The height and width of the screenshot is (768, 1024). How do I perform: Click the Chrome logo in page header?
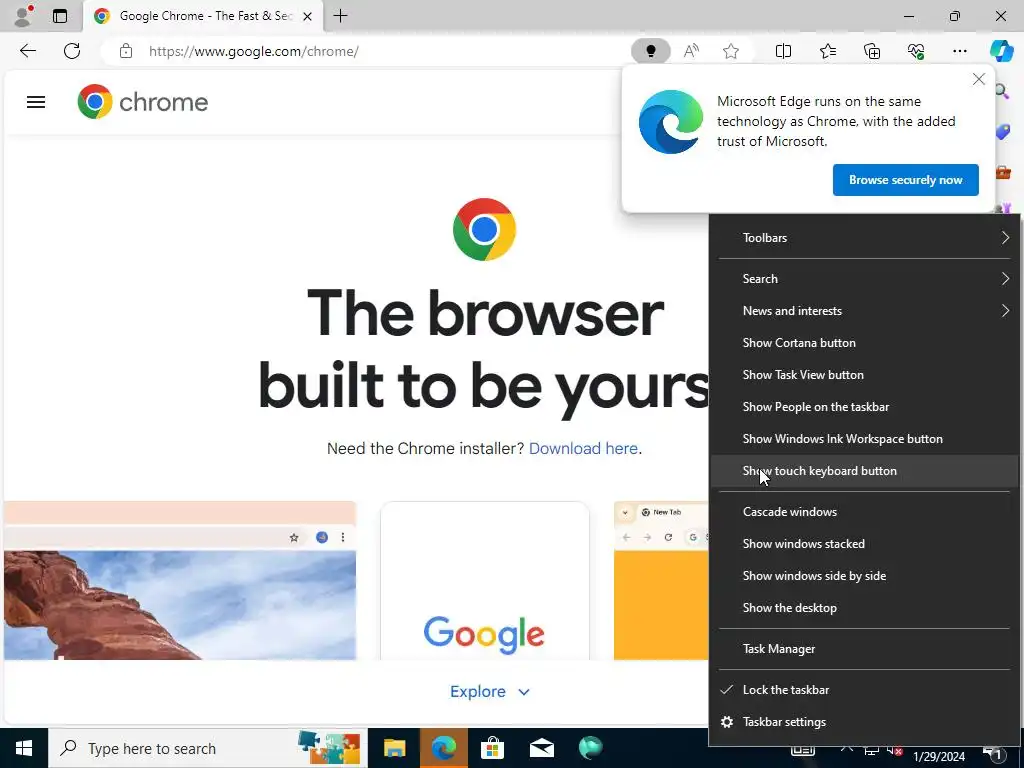click(x=142, y=102)
